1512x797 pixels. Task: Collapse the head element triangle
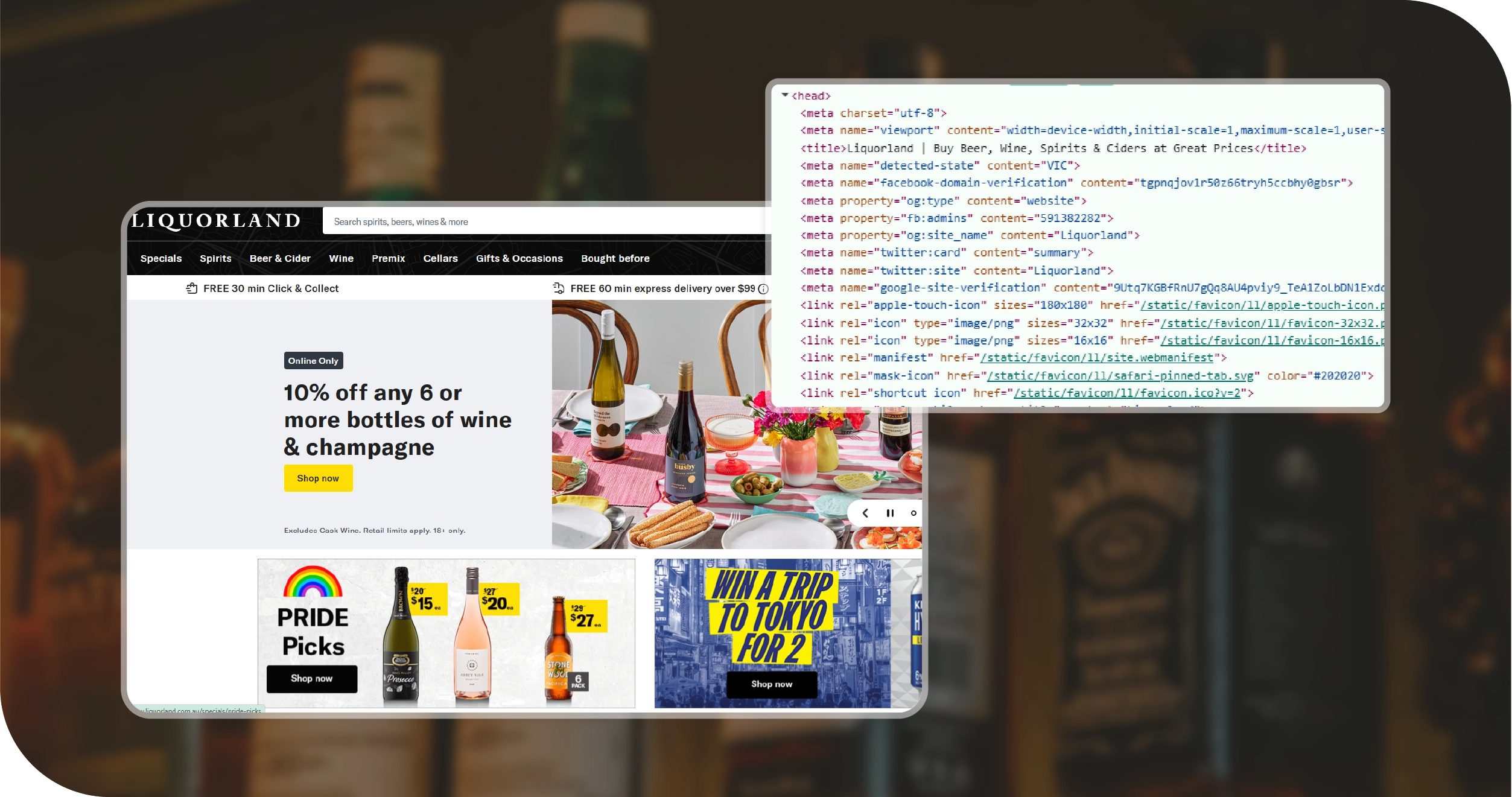tap(785, 95)
